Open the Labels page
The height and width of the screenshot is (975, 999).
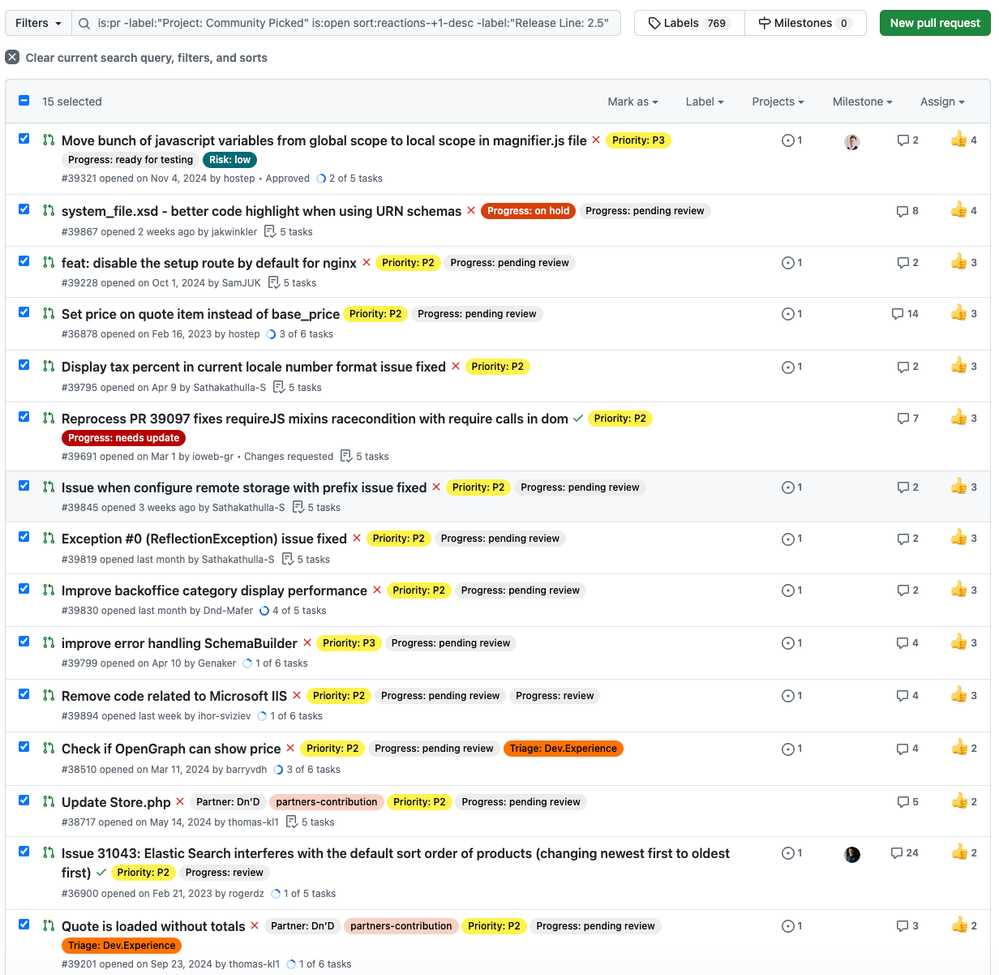[689, 23]
